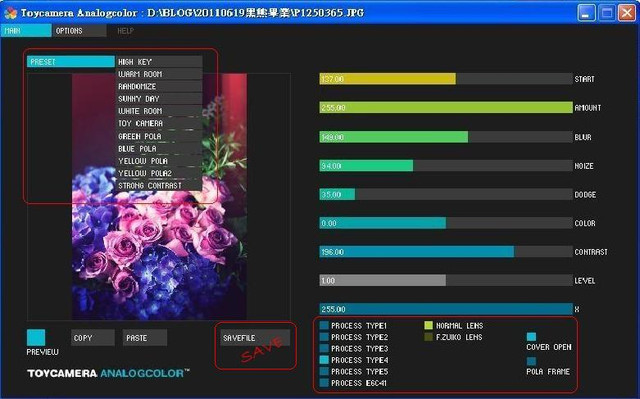
Task: Choose the SUNNY DAY preset
Action: pyautogui.click(x=159, y=99)
